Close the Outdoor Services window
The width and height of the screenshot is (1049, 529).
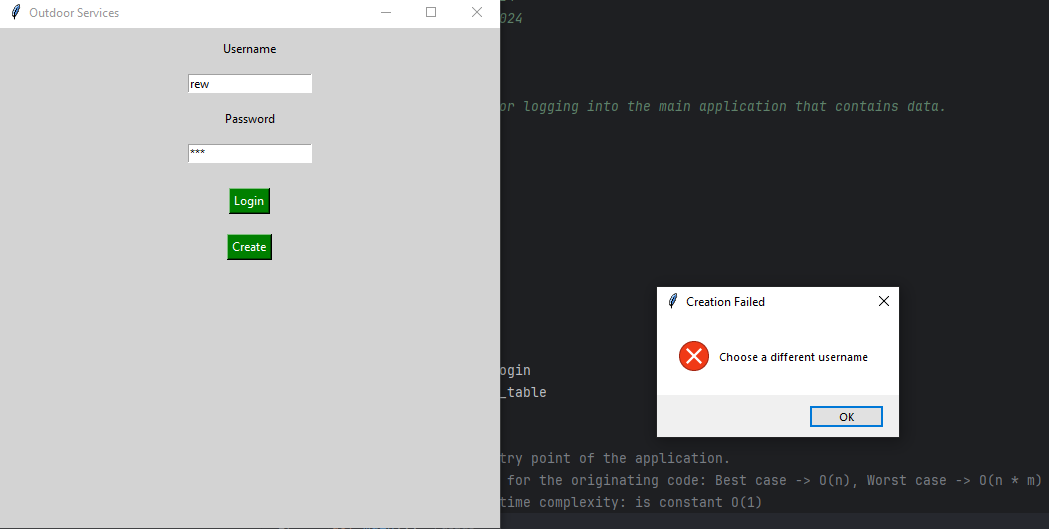pos(476,12)
